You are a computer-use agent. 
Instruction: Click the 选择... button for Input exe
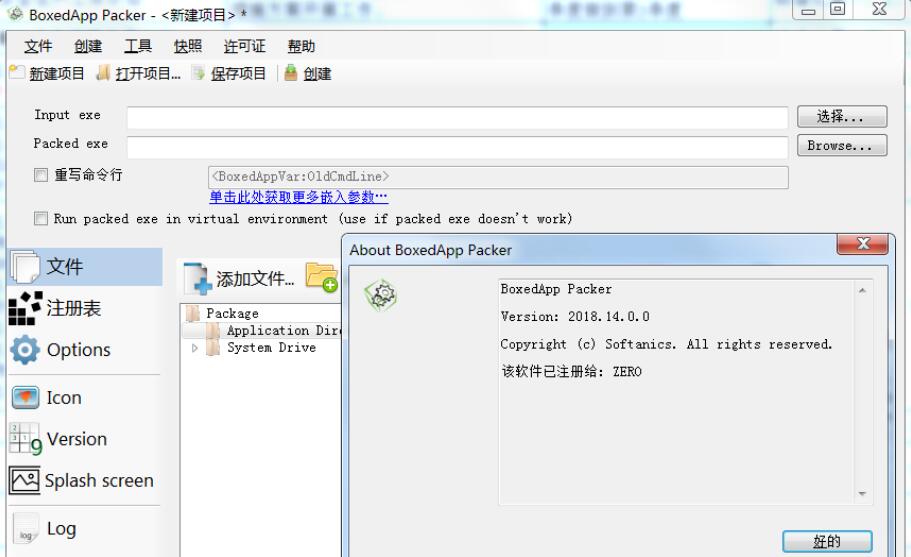tap(842, 116)
